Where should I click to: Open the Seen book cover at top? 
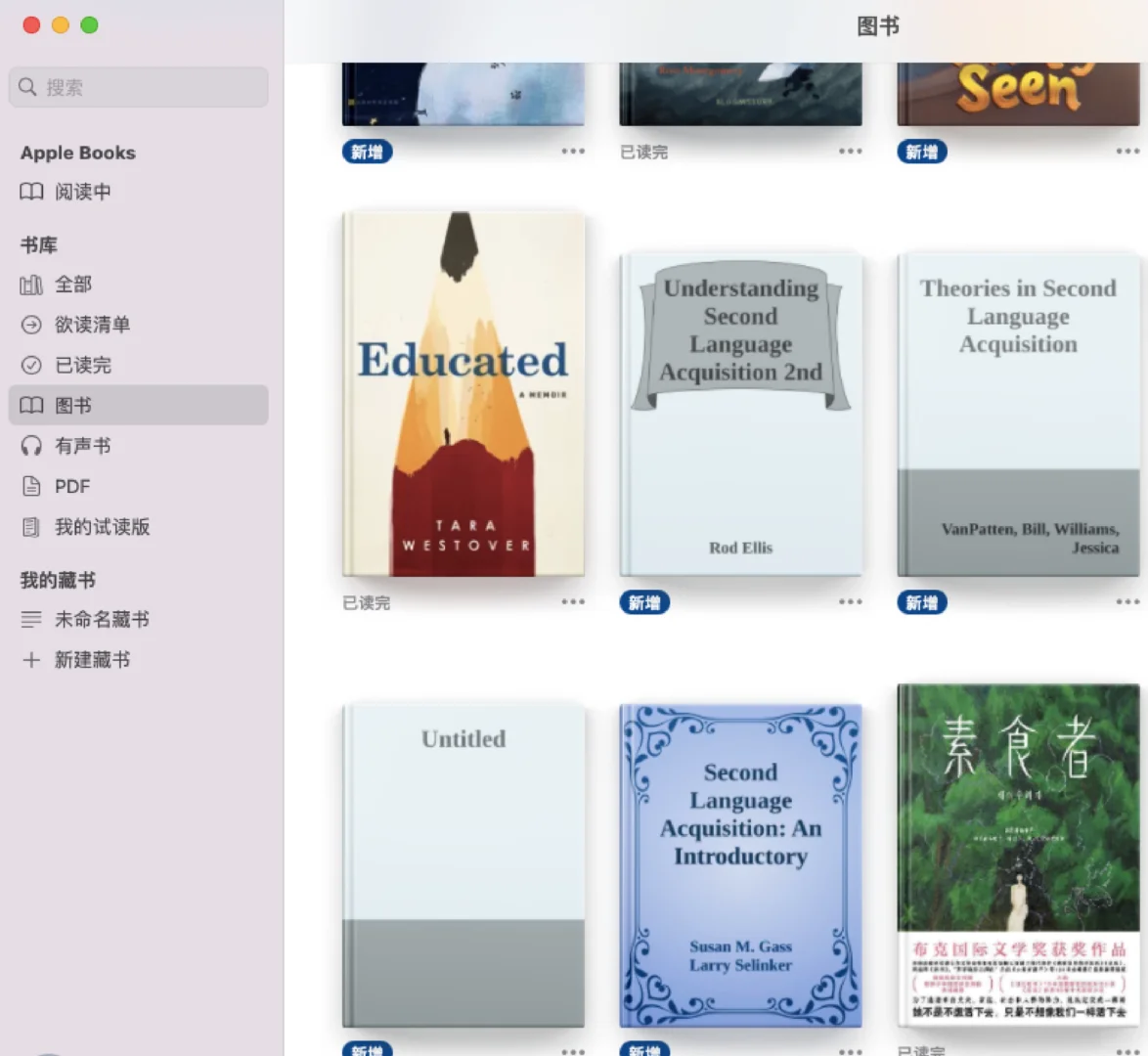click(1018, 94)
